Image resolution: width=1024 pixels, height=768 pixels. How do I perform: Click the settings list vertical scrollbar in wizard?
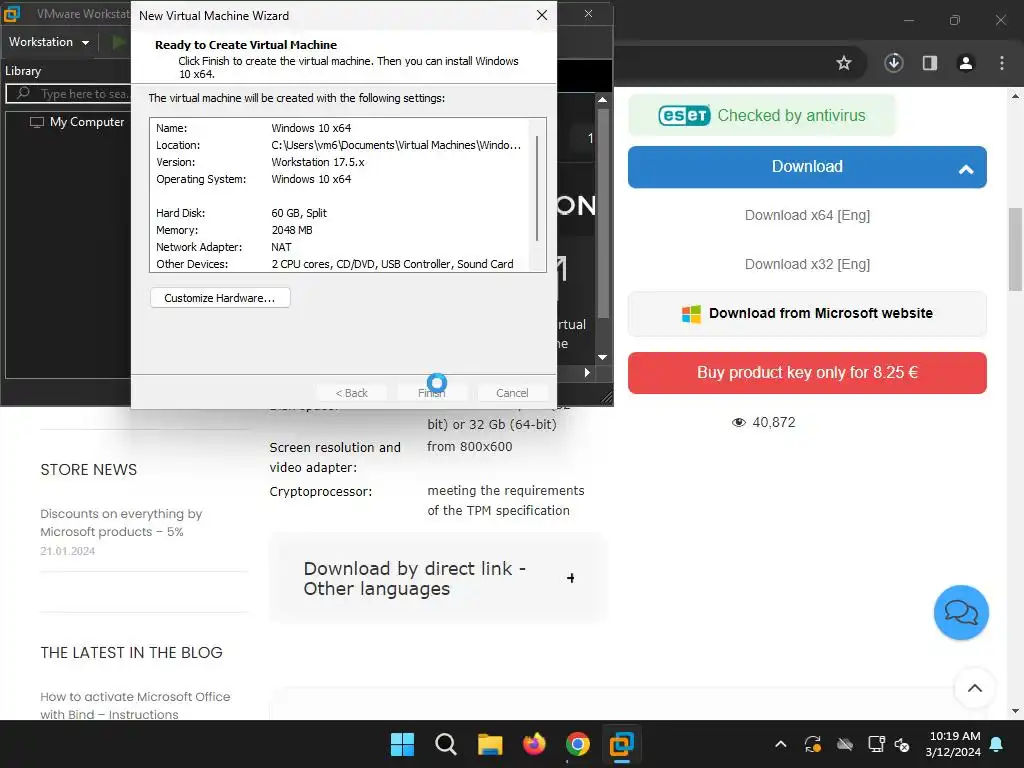[x=537, y=188]
